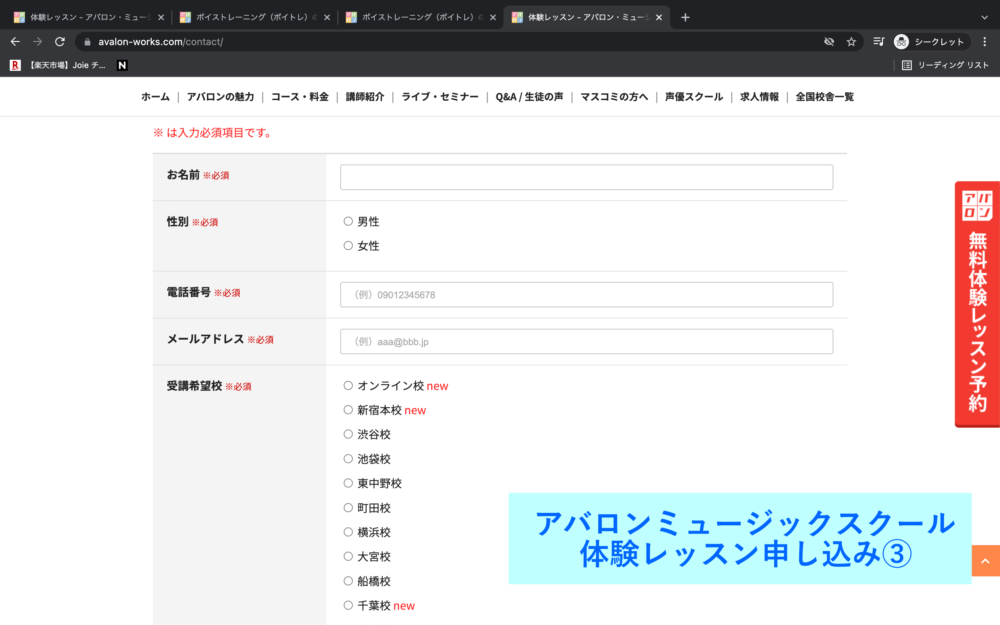Open the blocked third-party cookies eye icon
The height and width of the screenshot is (625, 1000).
point(829,41)
